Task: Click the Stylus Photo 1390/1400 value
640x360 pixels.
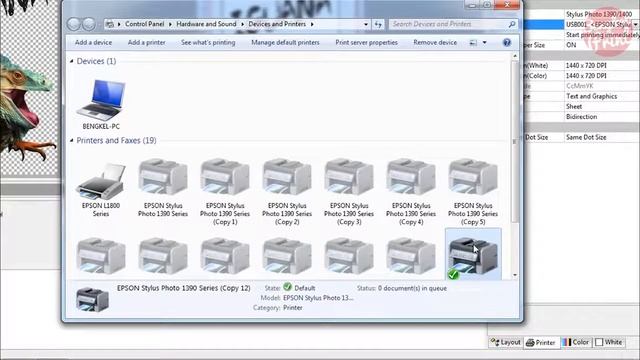Action: coord(599,14)
